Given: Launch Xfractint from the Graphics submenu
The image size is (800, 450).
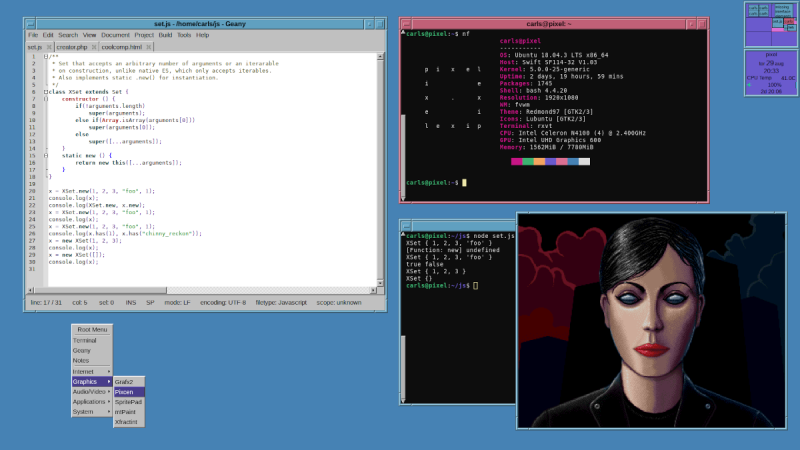Looking at the screenshot, I should [129, 422].
